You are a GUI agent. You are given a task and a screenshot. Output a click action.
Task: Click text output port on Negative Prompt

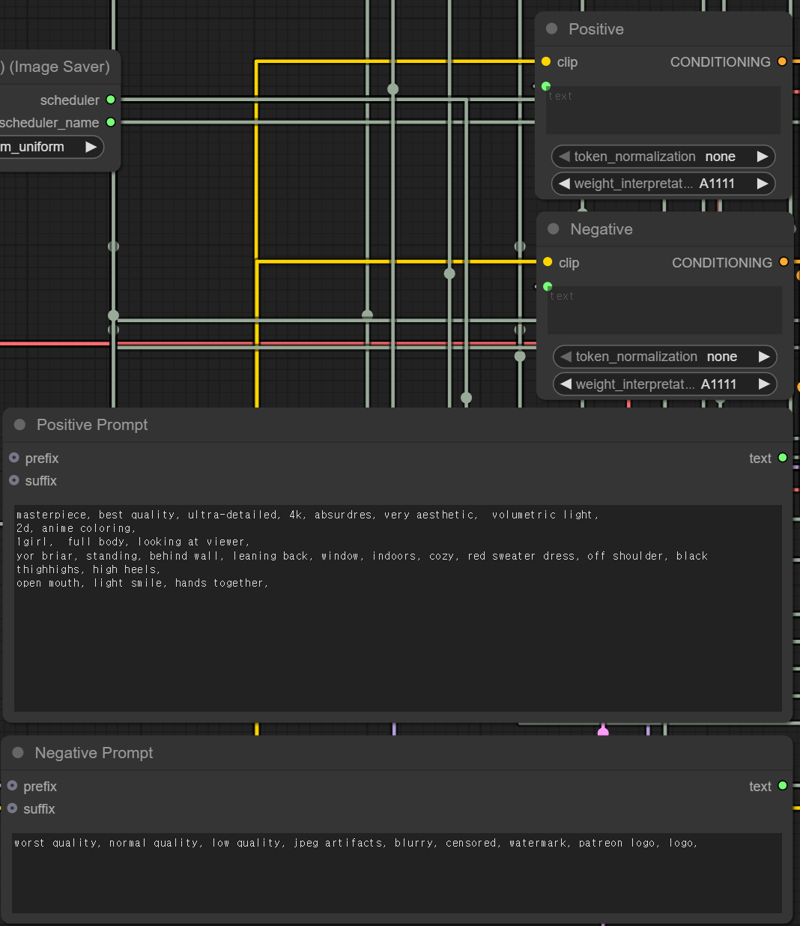tap(782, 785)
